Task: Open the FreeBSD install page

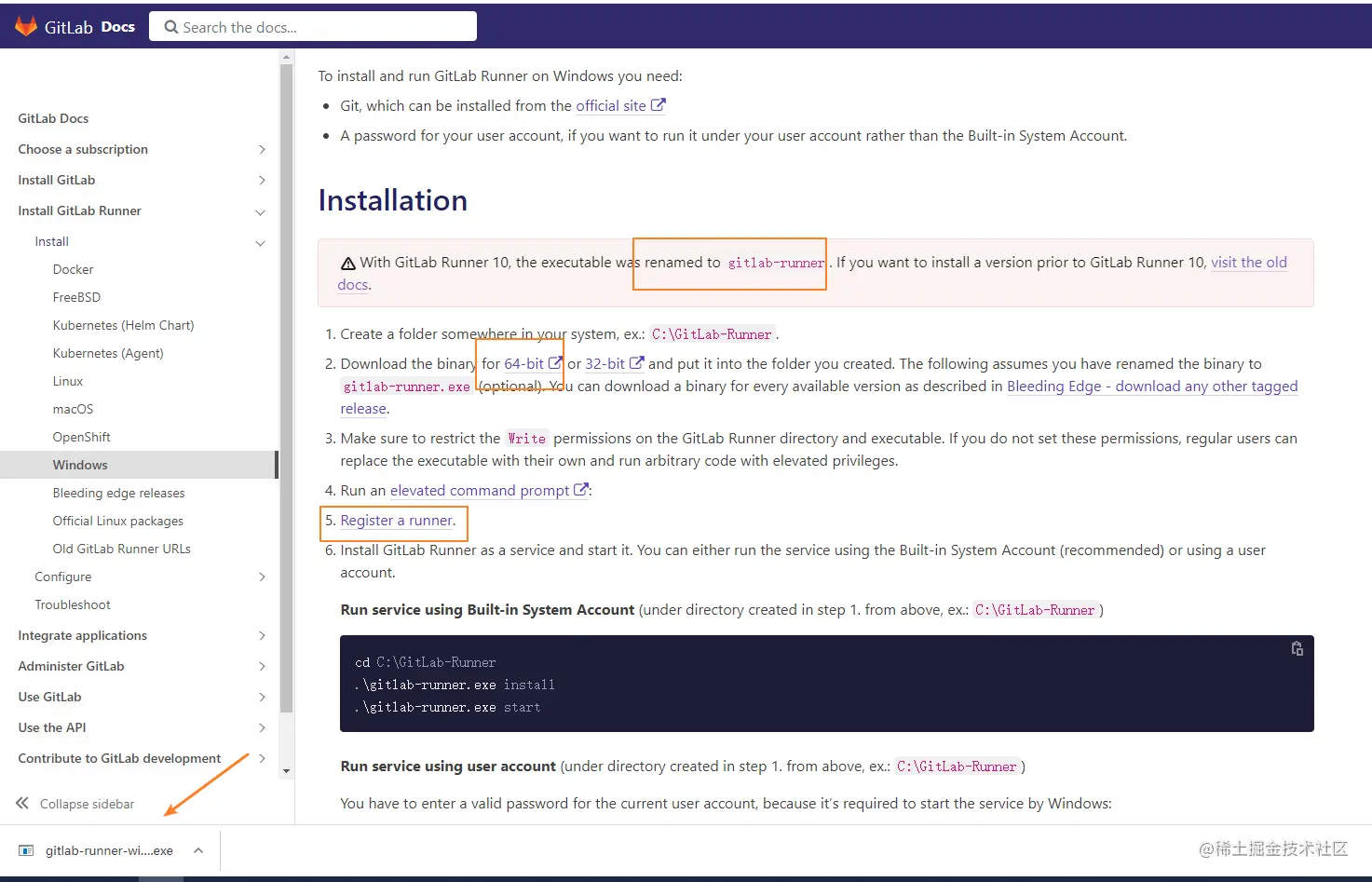Action: pos(76,297)
